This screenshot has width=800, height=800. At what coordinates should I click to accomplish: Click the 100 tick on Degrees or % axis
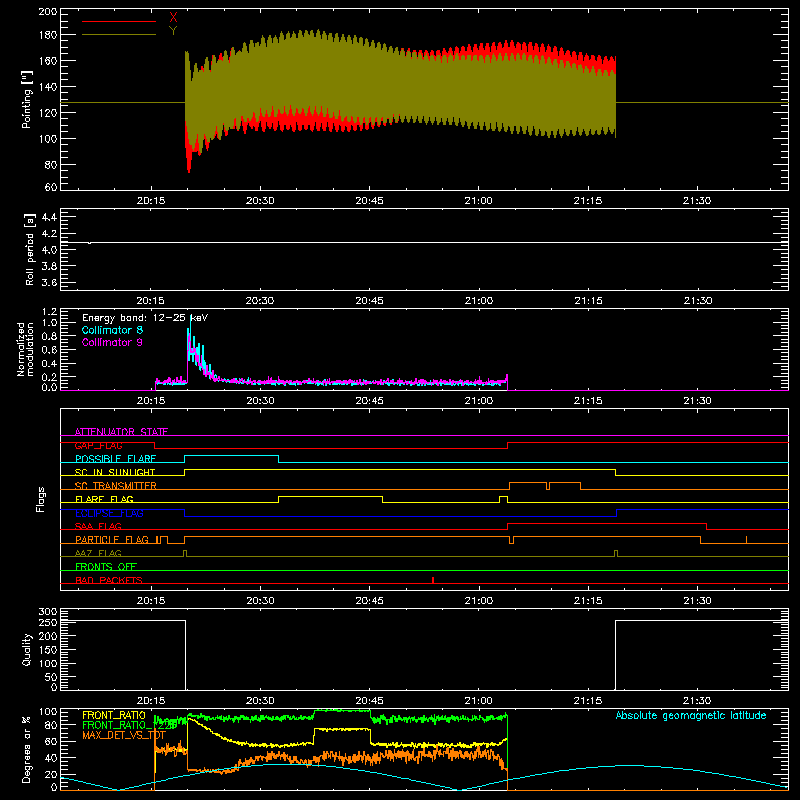[48, 712]
